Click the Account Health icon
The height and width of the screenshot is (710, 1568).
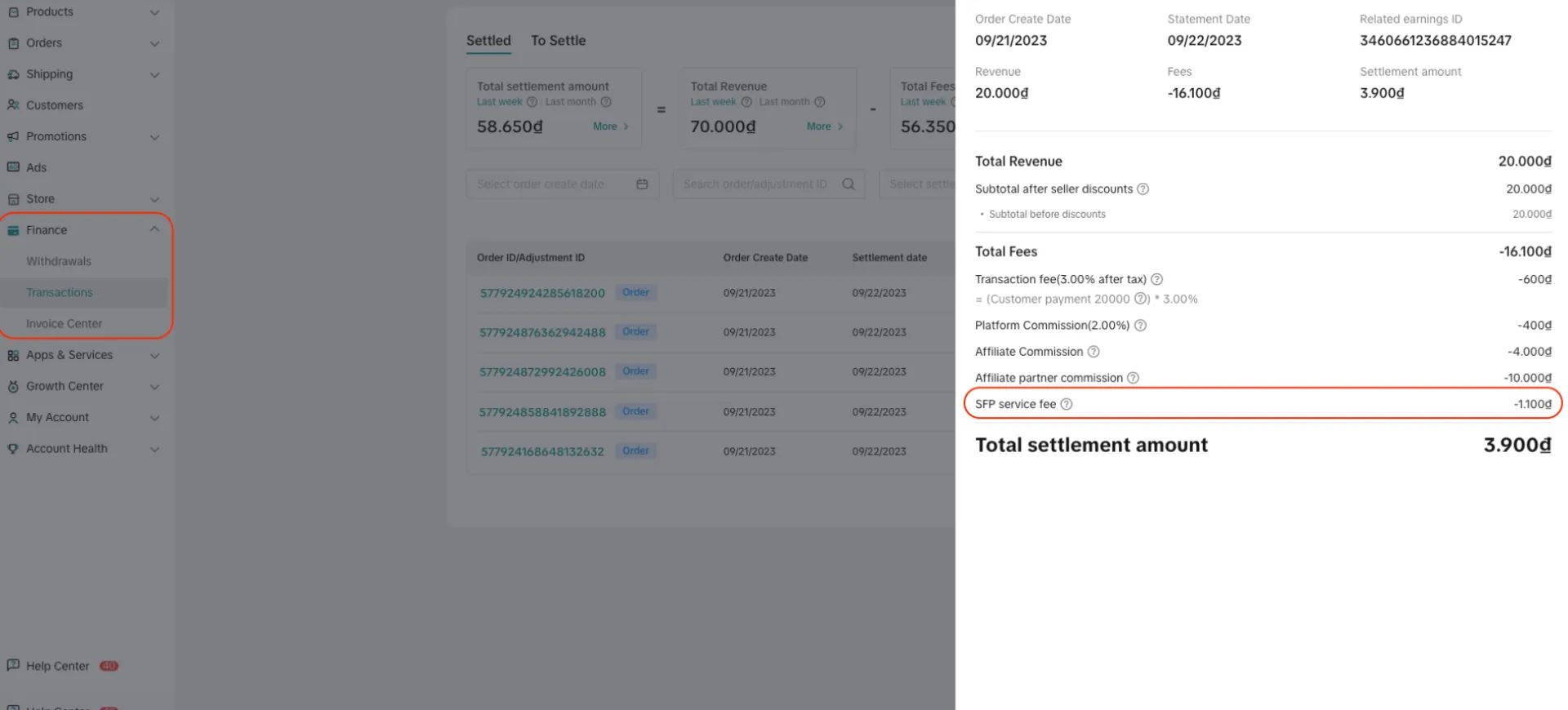tap(13, 449)
